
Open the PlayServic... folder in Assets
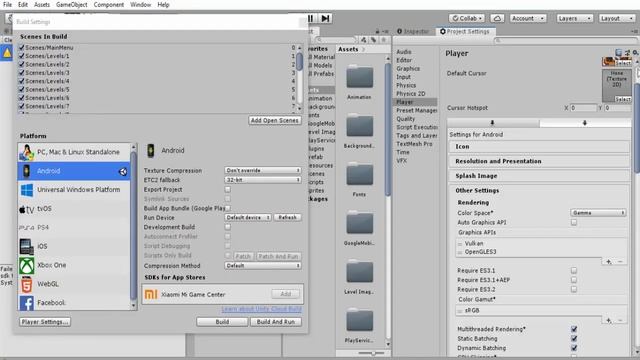[360, 320]
